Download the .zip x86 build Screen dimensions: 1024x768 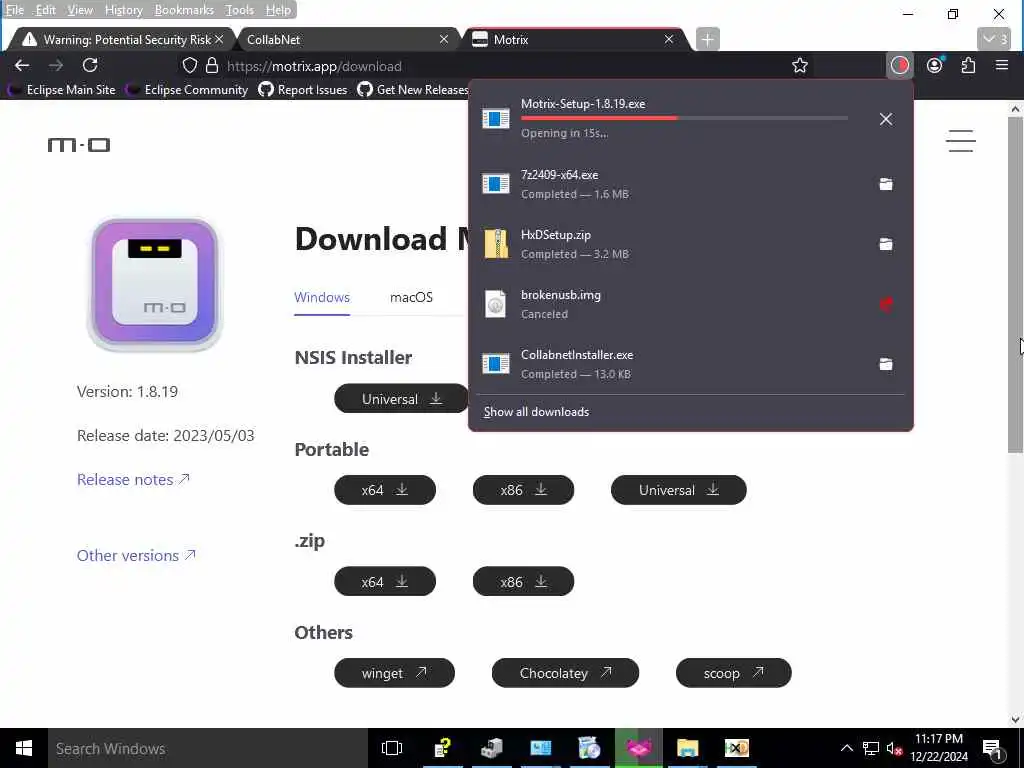(x=523, y=581)
